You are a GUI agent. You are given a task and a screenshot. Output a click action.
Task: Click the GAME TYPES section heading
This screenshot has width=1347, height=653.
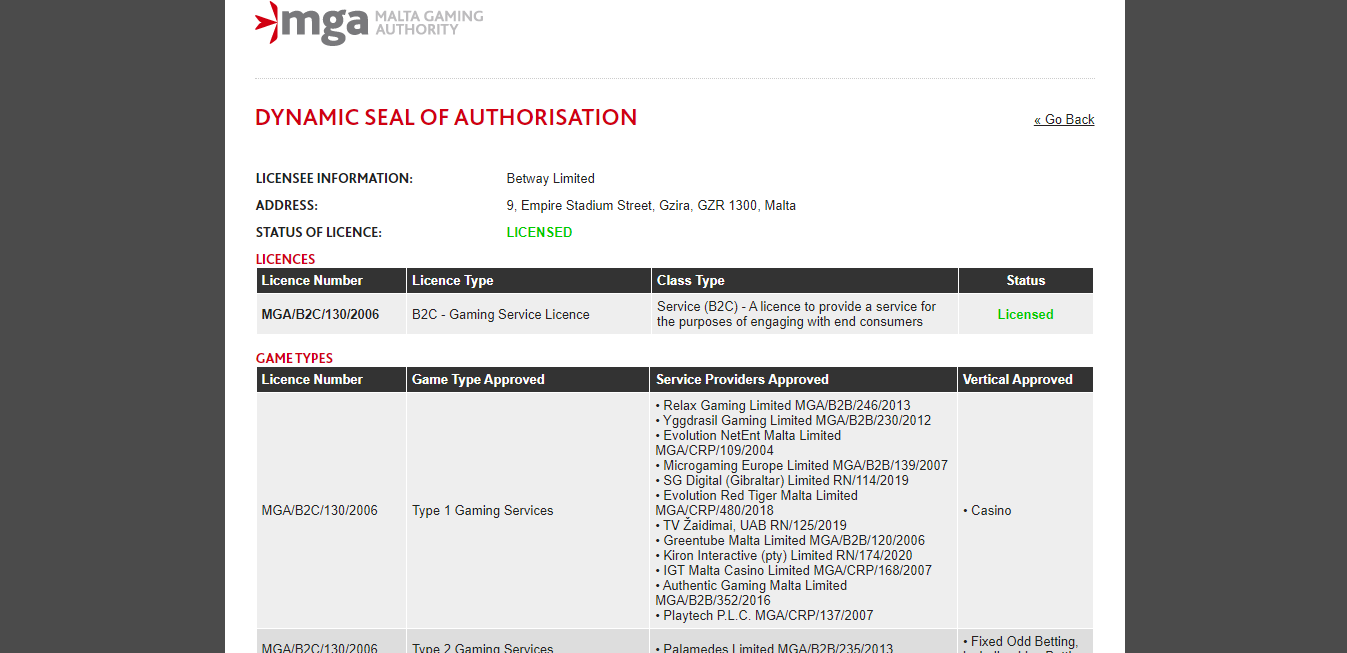(x=294, y=358)
